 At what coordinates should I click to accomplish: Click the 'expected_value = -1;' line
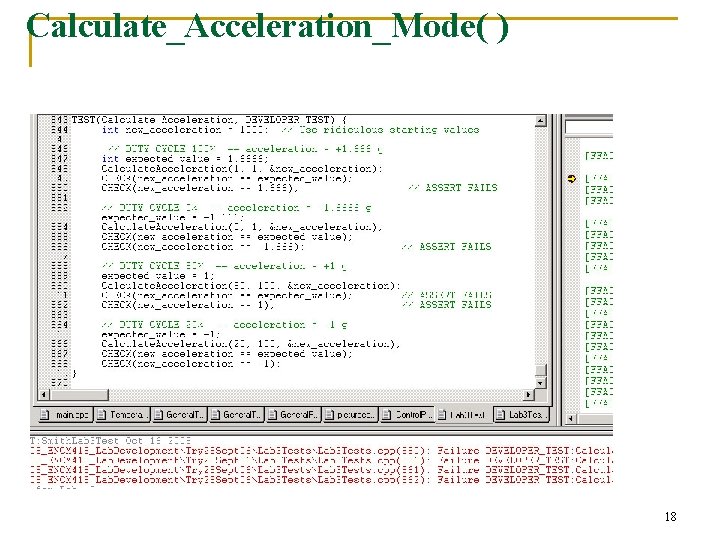pyautogui.click(x=161, y=334)
